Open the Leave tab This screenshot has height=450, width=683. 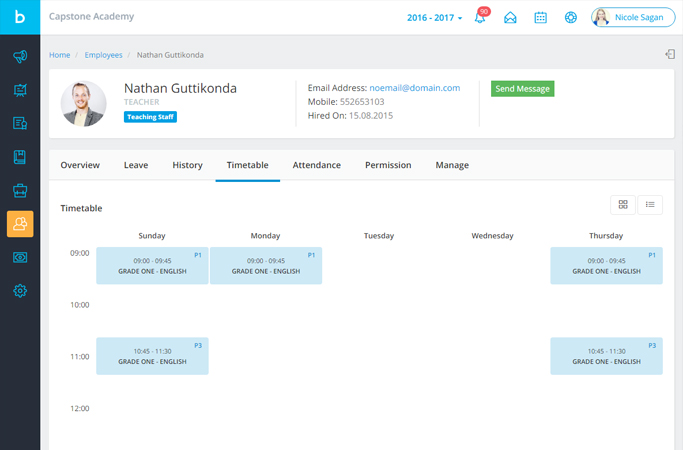[x=136, y=165]
